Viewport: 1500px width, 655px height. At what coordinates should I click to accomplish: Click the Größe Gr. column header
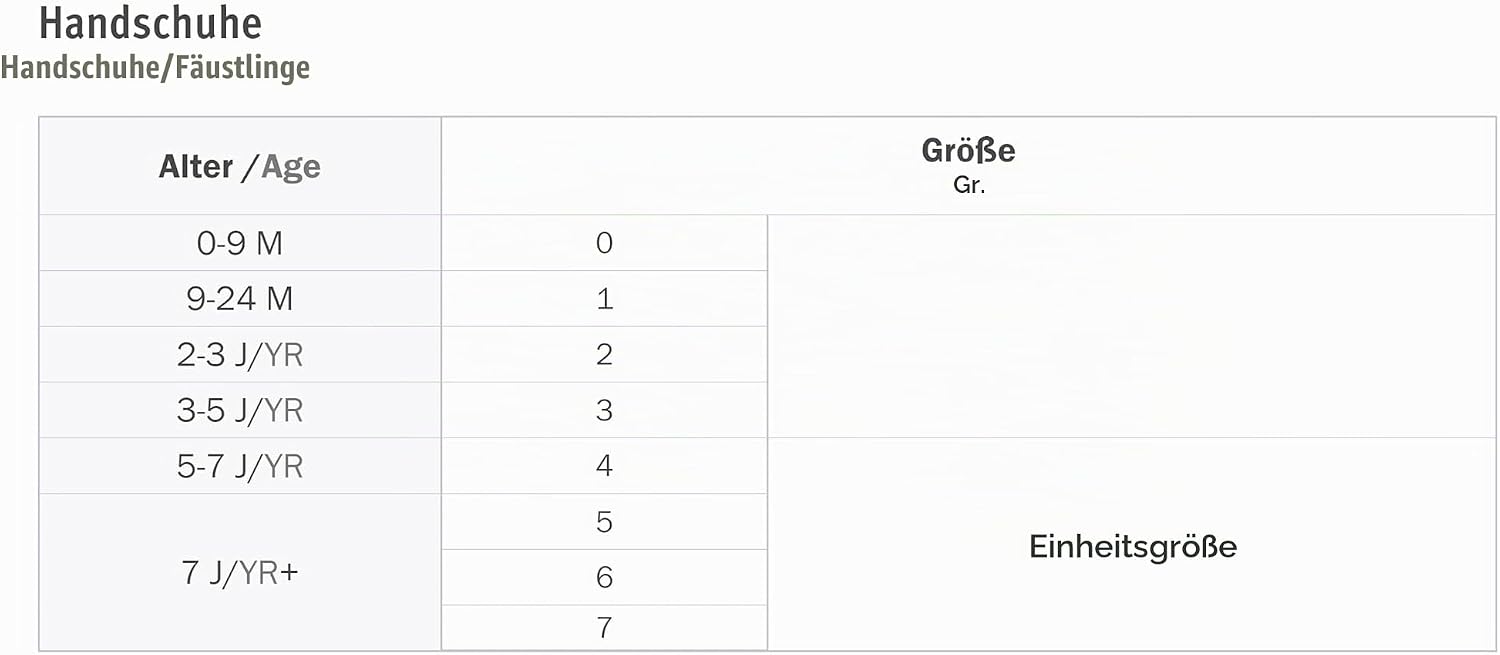968,166
